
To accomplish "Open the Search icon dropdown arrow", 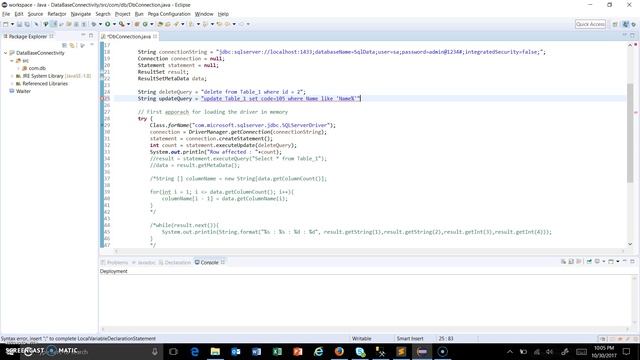I will tap(182, 24).
